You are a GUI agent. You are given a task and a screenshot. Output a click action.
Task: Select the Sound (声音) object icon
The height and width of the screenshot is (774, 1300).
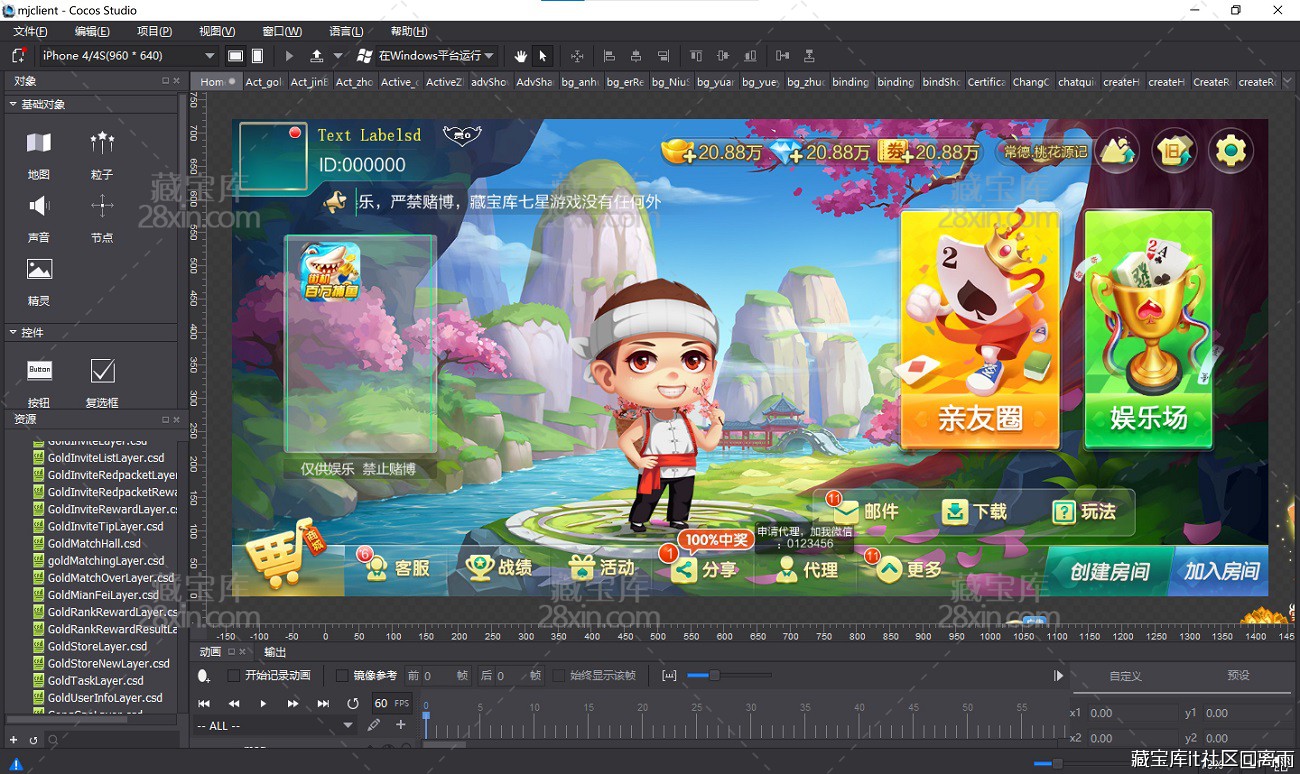click(39, 207)
